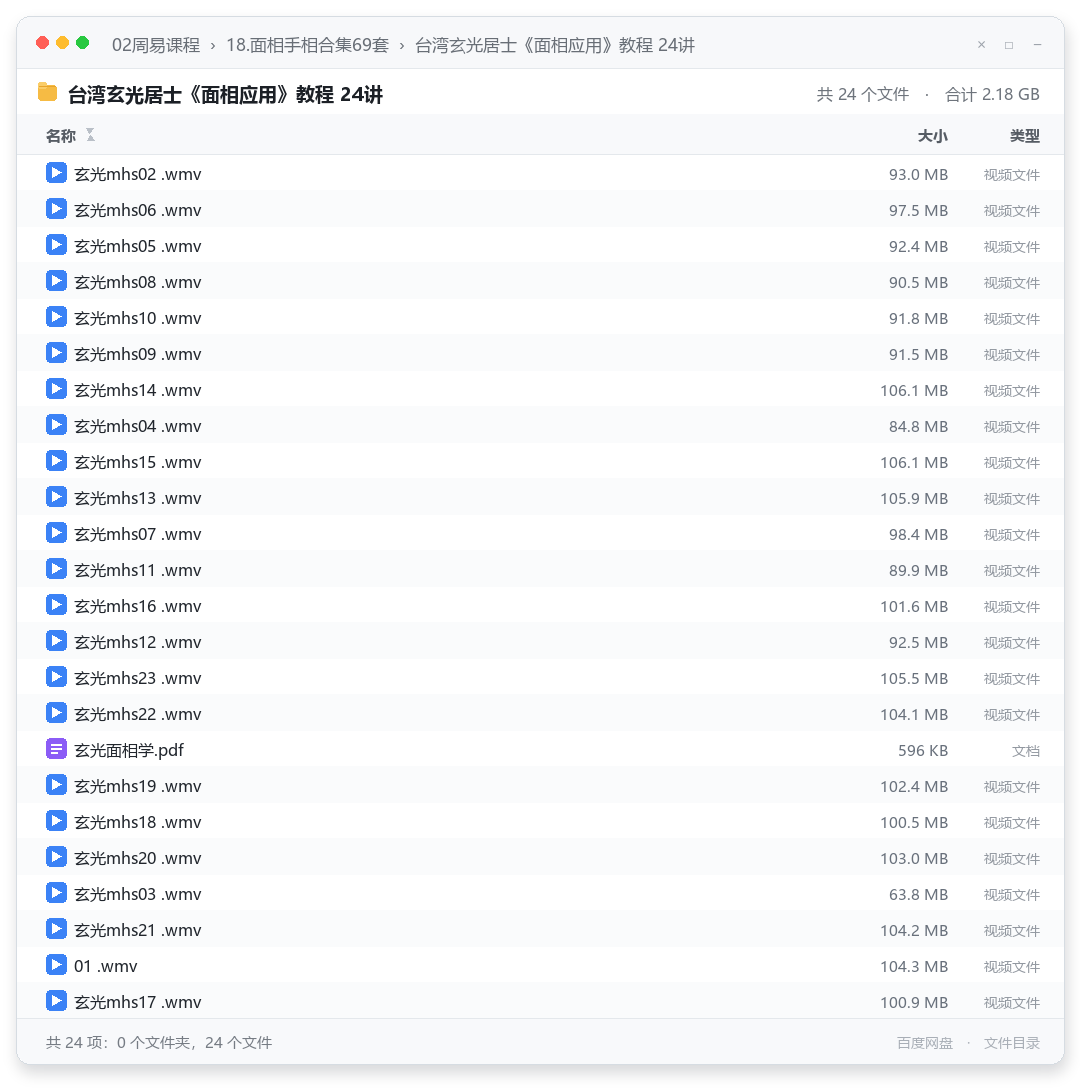Click the purple document icon for 玄光面相学.pdf

coord(56,749)
